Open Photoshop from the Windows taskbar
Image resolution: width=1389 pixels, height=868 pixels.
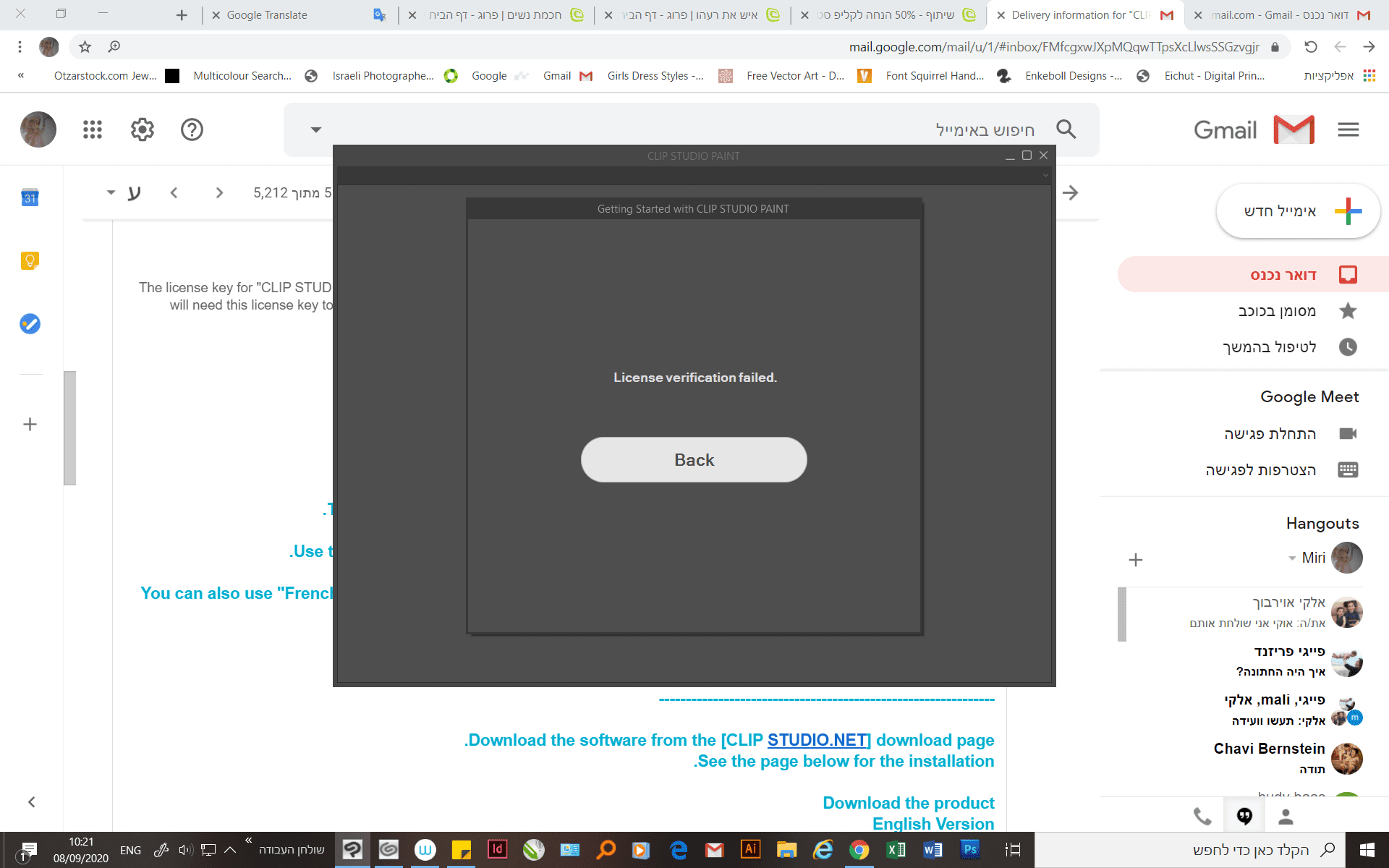[x=969, y=849]
